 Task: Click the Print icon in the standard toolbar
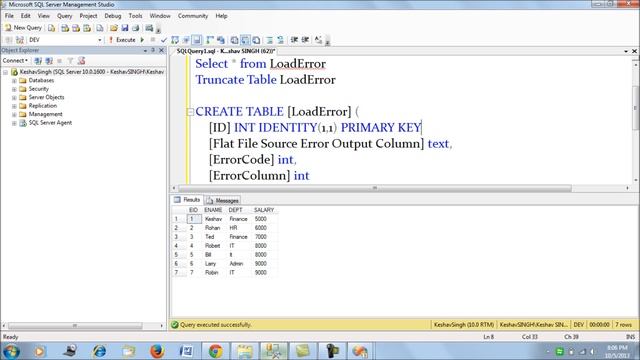click(x=136, y=28)
